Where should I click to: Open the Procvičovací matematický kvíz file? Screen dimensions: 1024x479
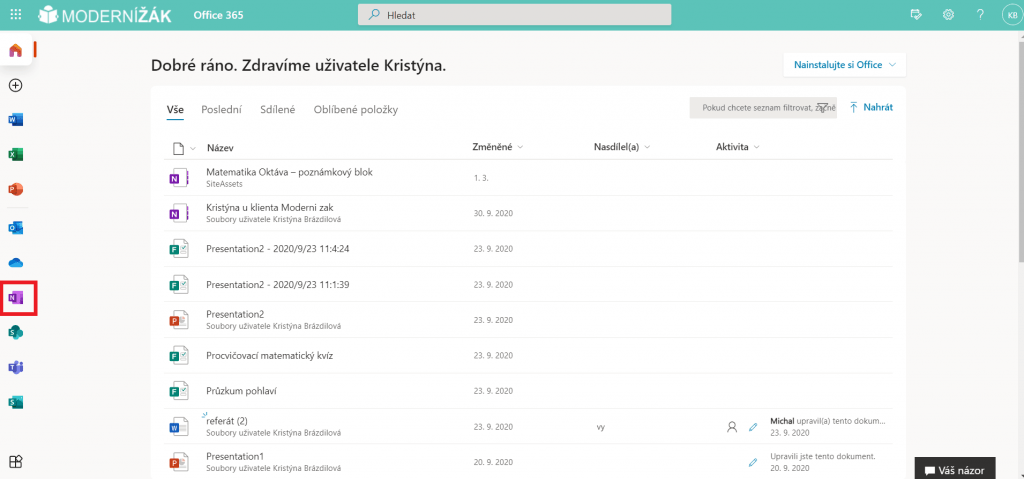[x=270, y=355]
